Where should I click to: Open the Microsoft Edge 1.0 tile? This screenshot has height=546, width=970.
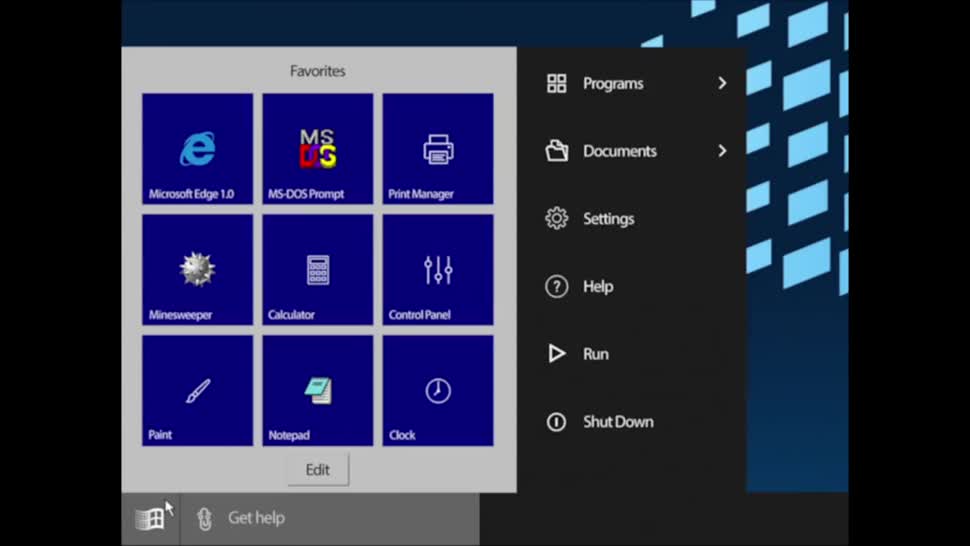[197, 148]
